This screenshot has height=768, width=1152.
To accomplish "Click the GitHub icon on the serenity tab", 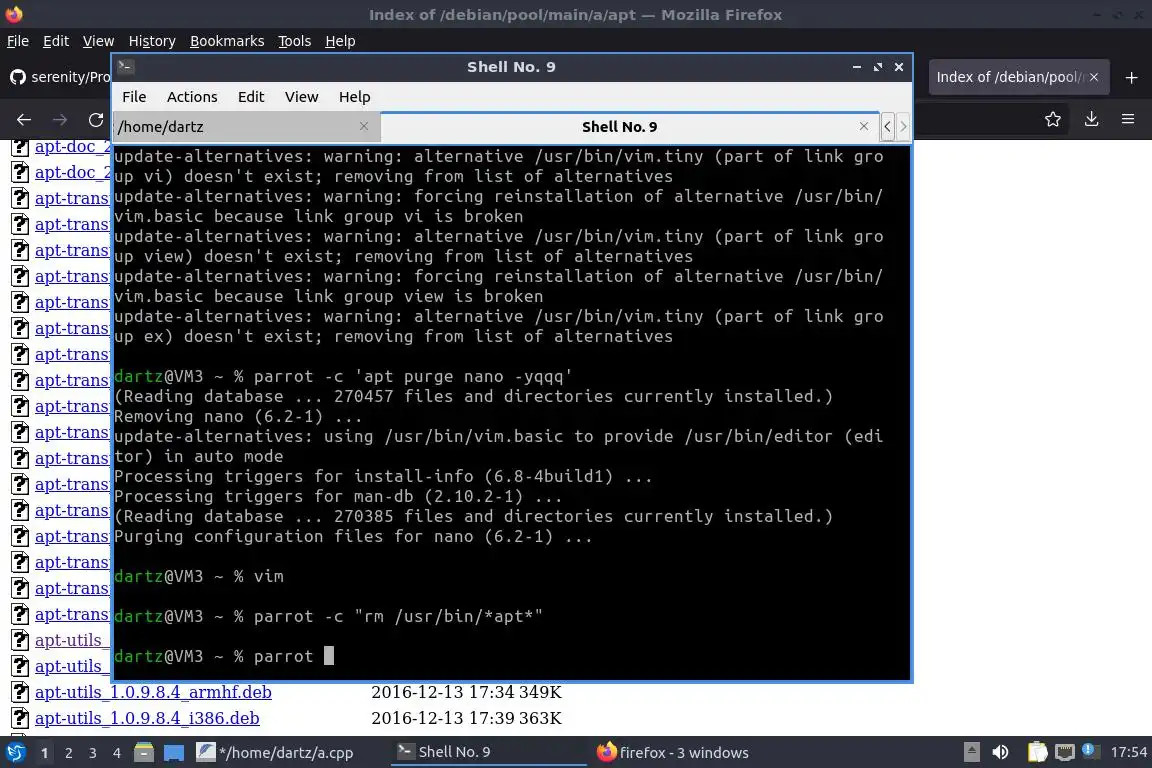I will [18, 77].
